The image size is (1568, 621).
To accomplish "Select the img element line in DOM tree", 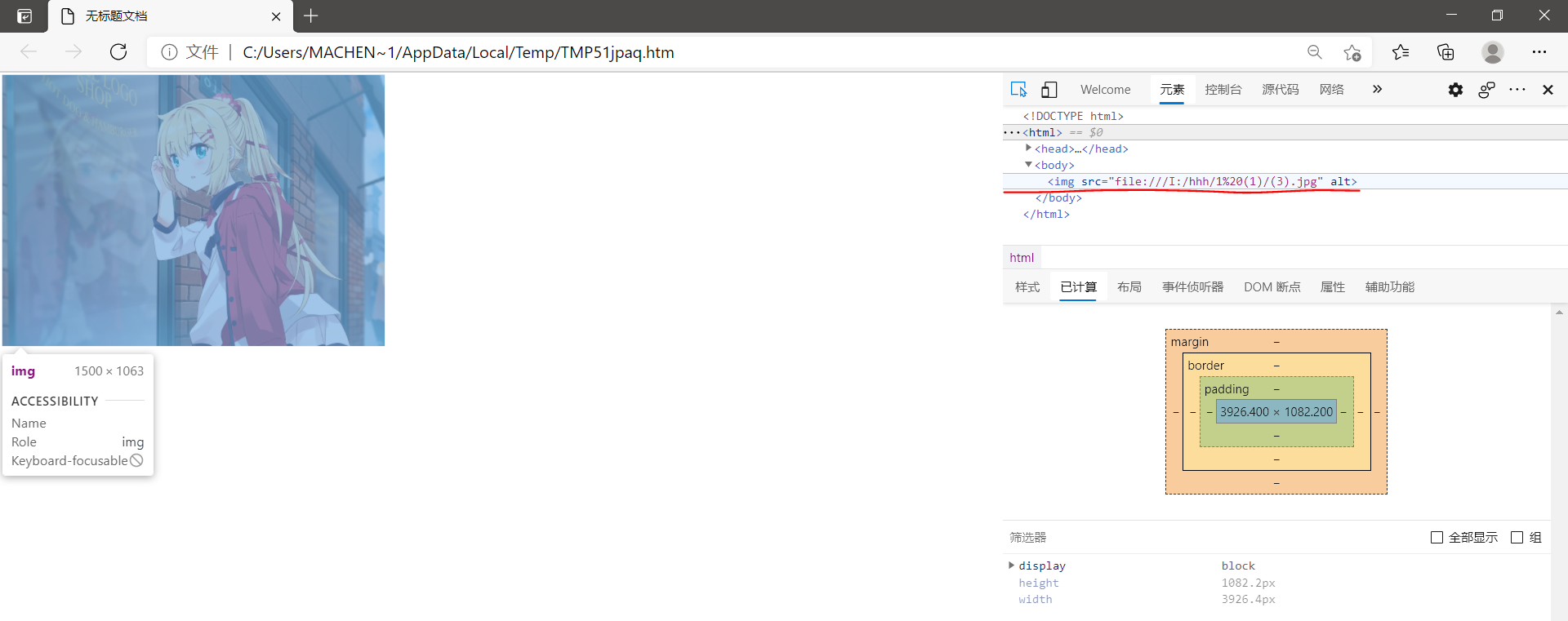I will (x=1285, y=181).
